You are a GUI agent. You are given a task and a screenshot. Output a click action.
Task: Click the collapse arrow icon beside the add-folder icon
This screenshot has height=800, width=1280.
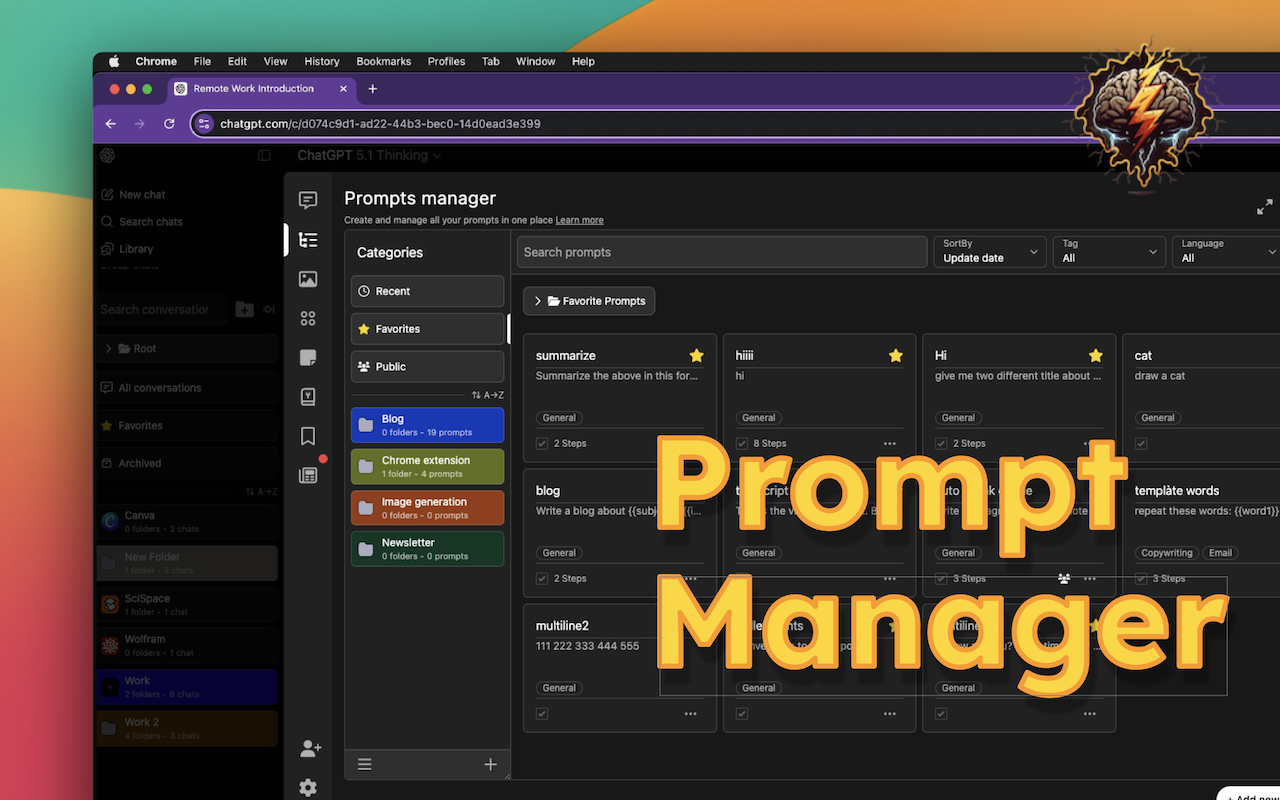pyautogui.click(x=269, y=310)
